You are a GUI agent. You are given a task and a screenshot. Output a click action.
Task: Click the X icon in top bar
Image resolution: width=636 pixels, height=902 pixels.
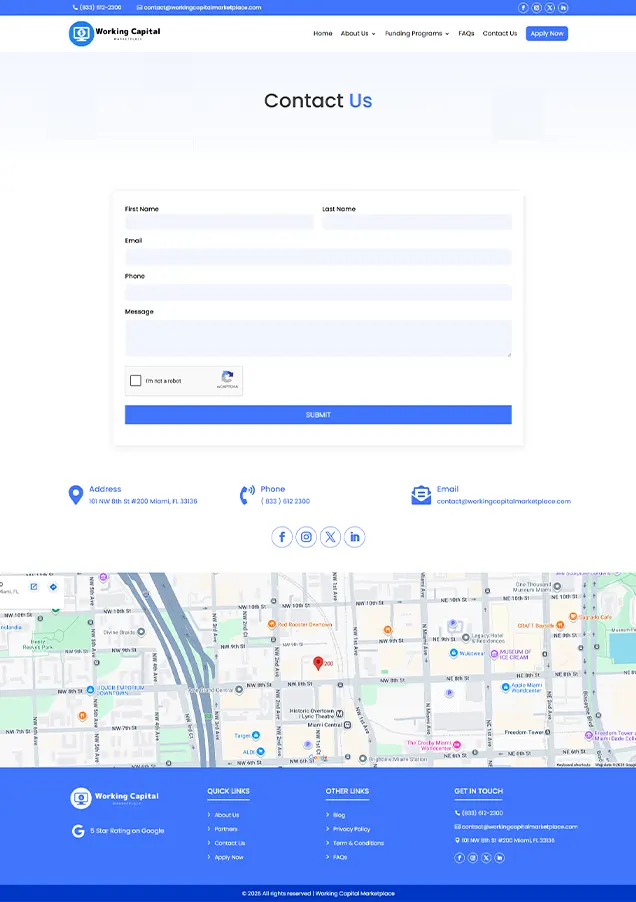tap(550, 7)
